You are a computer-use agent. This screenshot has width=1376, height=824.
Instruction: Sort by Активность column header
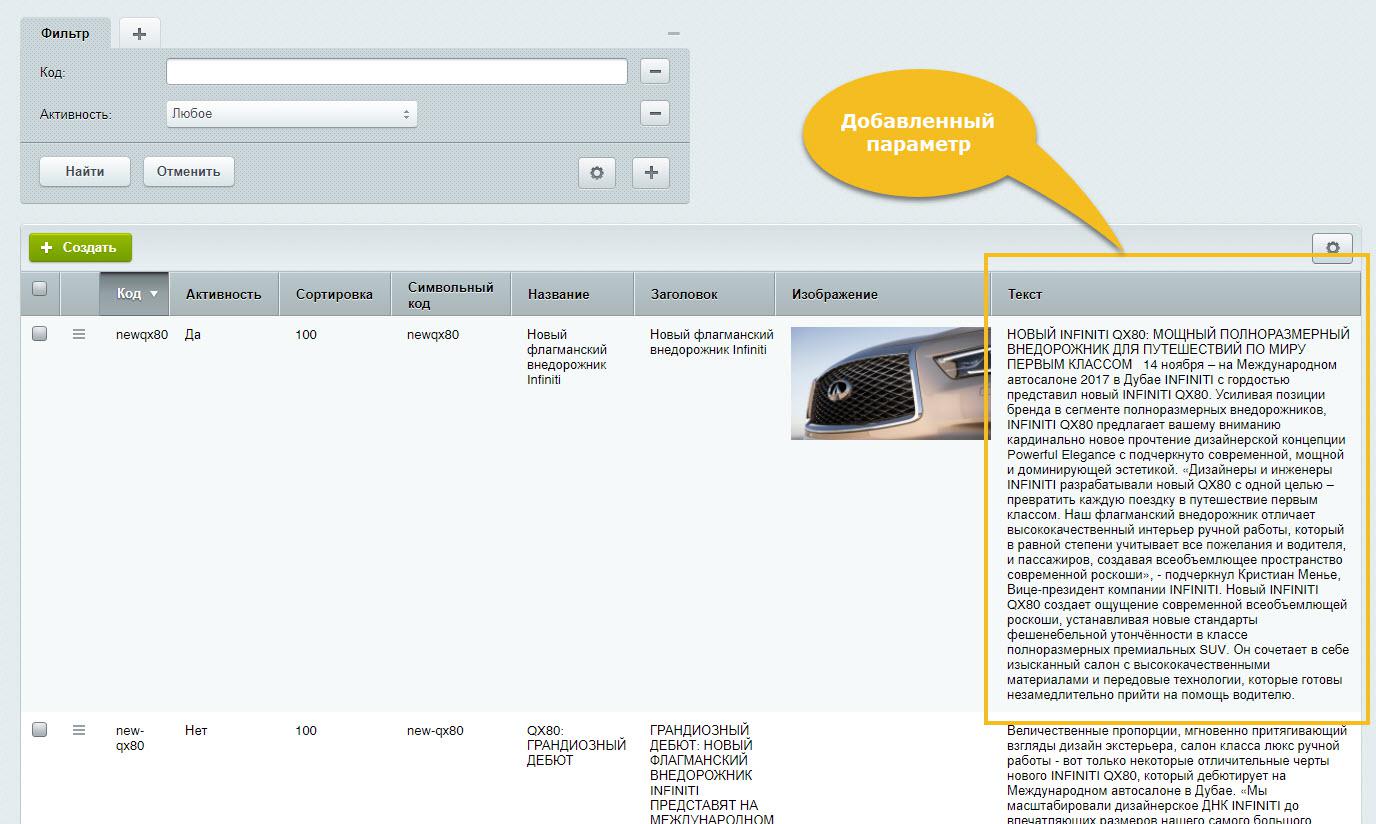coord(223,294)
